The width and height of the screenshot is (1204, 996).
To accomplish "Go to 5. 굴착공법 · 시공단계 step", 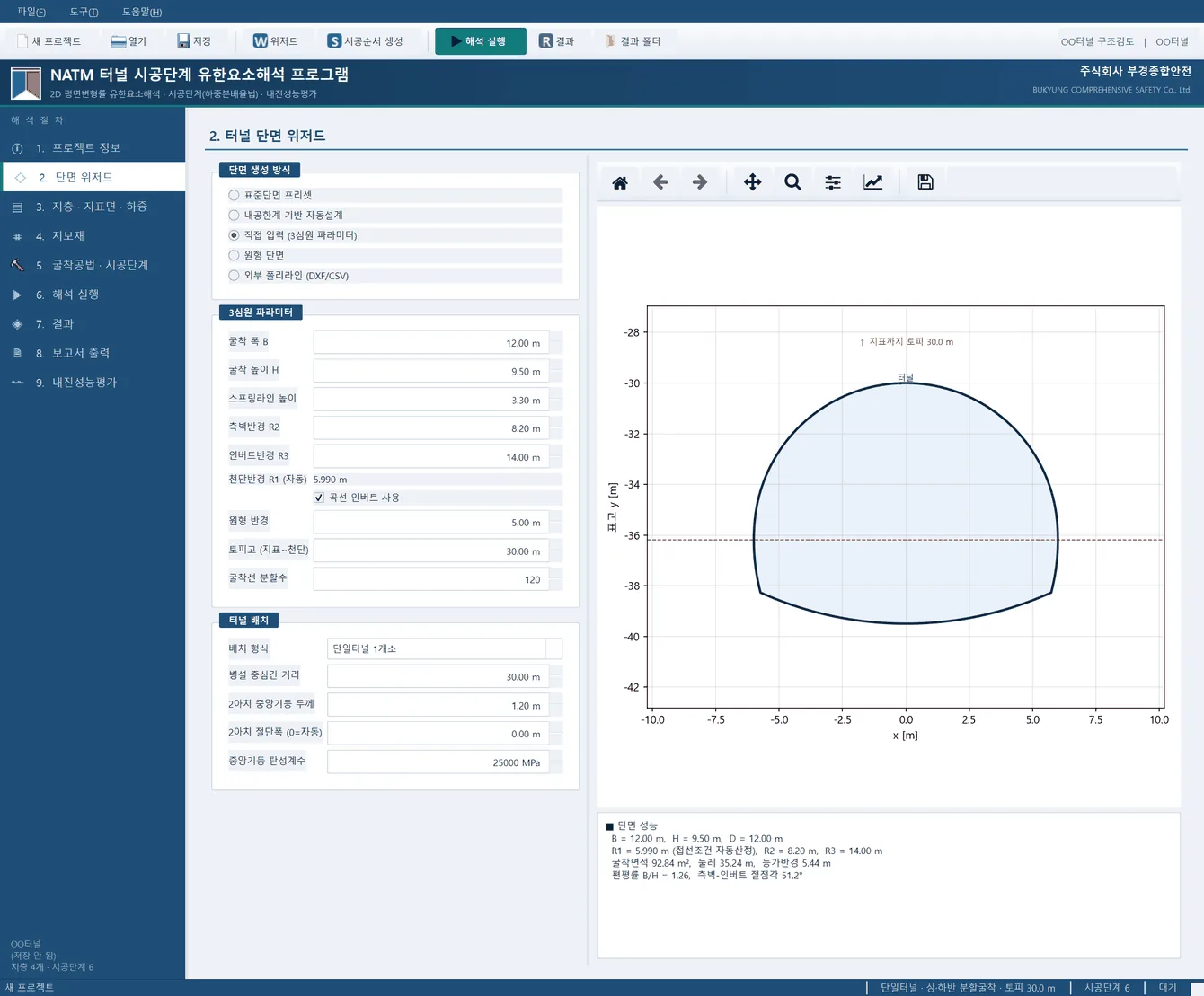I will coord(93,265).
